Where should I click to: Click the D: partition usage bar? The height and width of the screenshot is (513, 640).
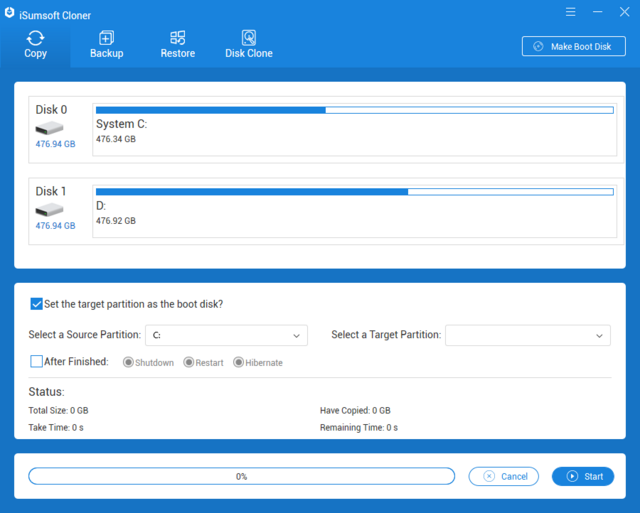point(354,192)
